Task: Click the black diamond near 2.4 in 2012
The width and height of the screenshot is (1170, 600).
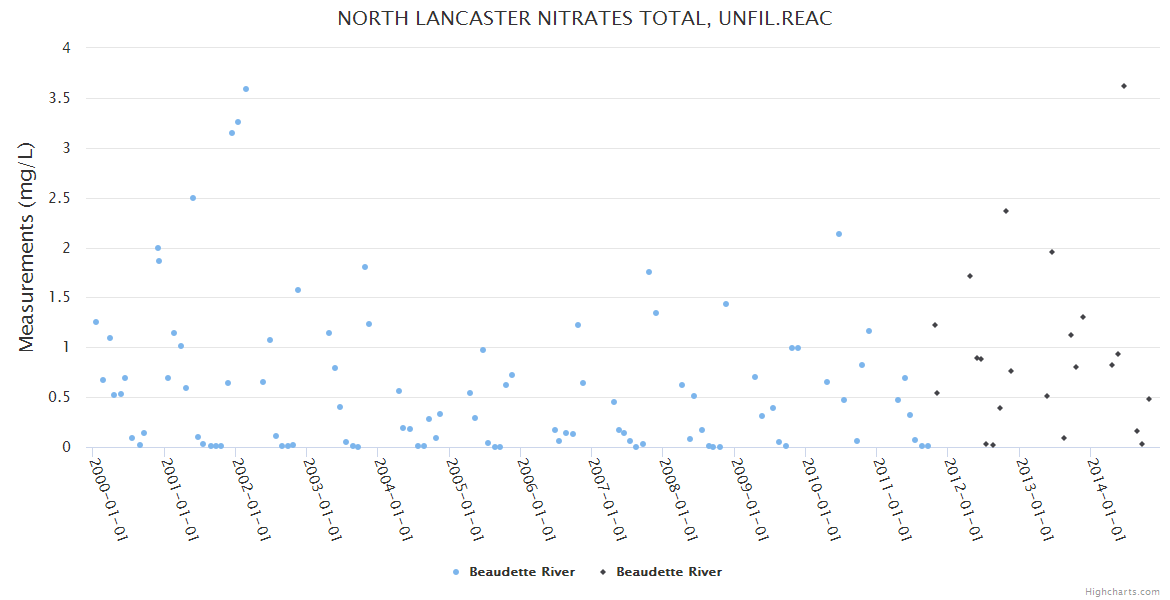Action: [x=1006, y=211]
